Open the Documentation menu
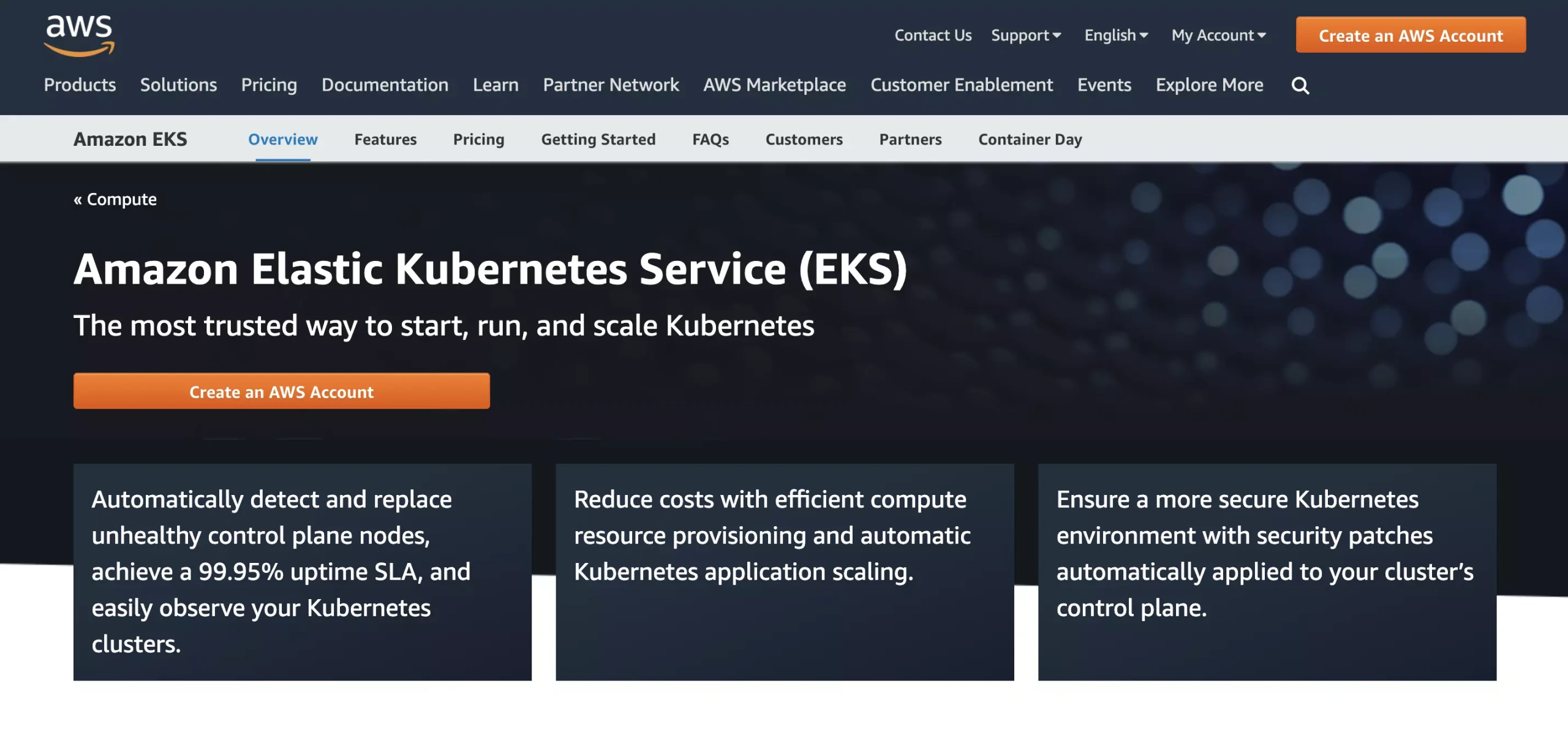 coord(385,85)
